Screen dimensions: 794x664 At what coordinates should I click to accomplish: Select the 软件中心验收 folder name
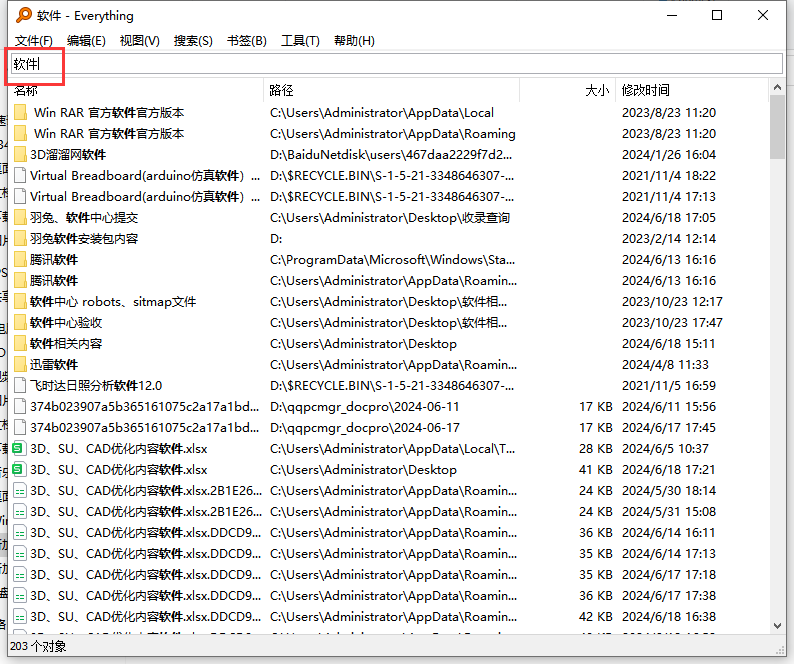[66, 323]
